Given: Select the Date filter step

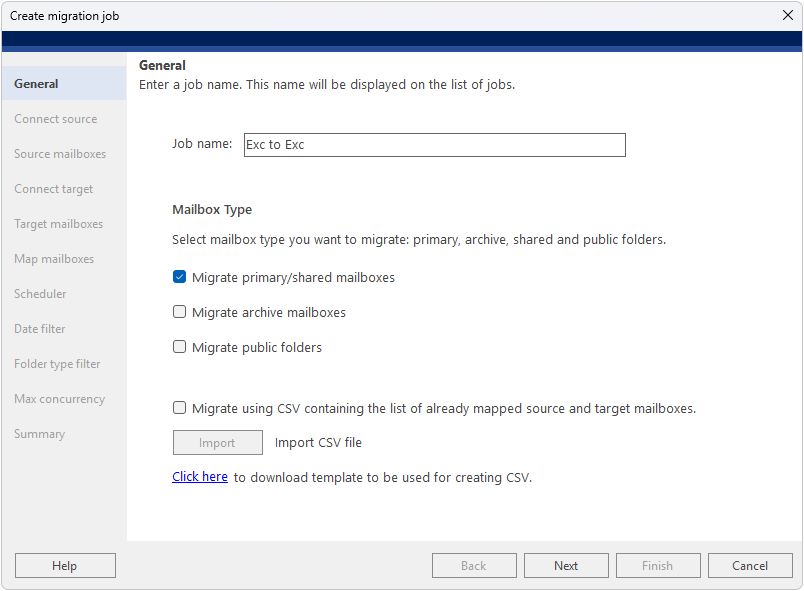Looking at the screenshot, I should click(x=39, y=329).
